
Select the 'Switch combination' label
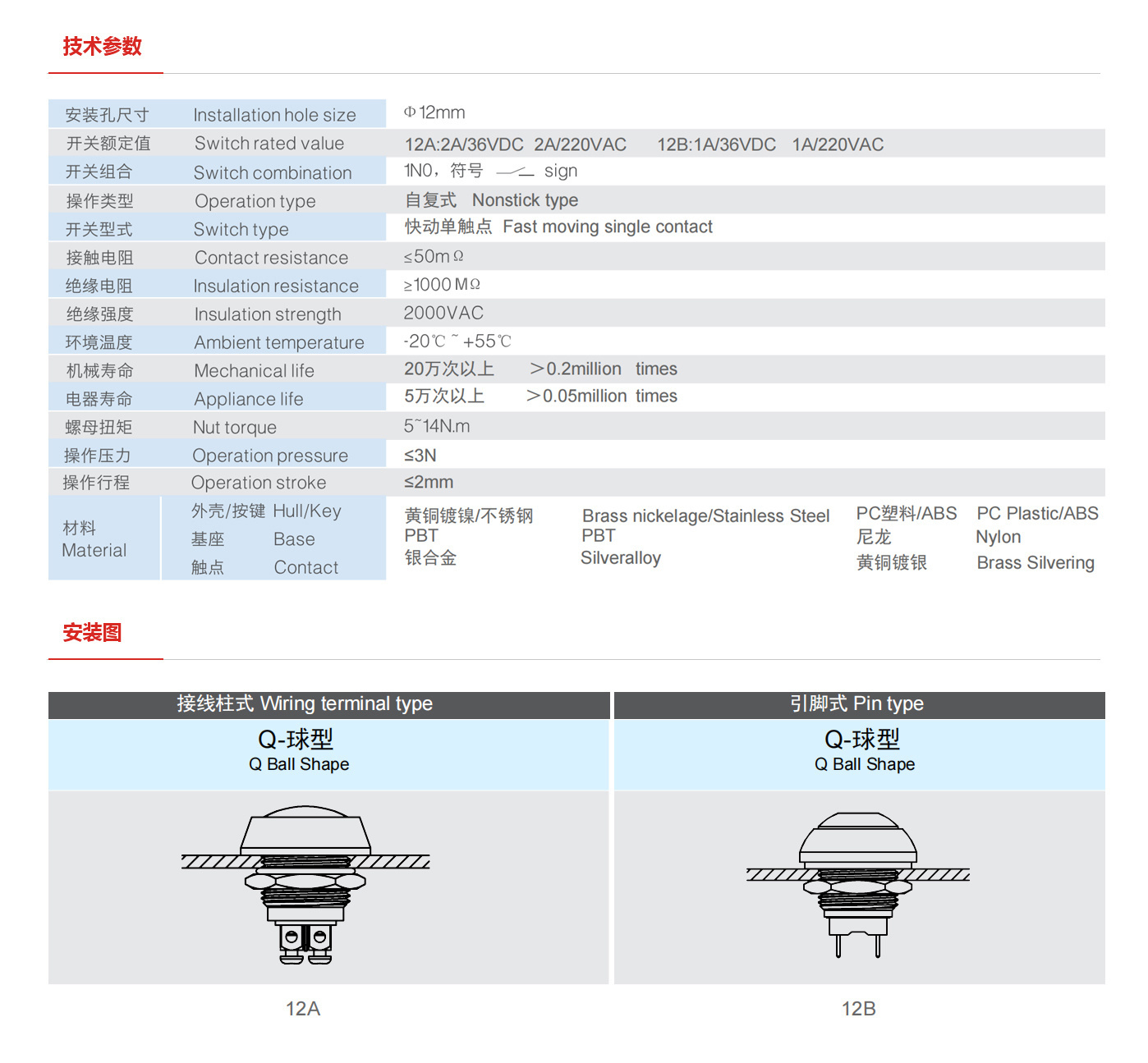click(273, 172)
